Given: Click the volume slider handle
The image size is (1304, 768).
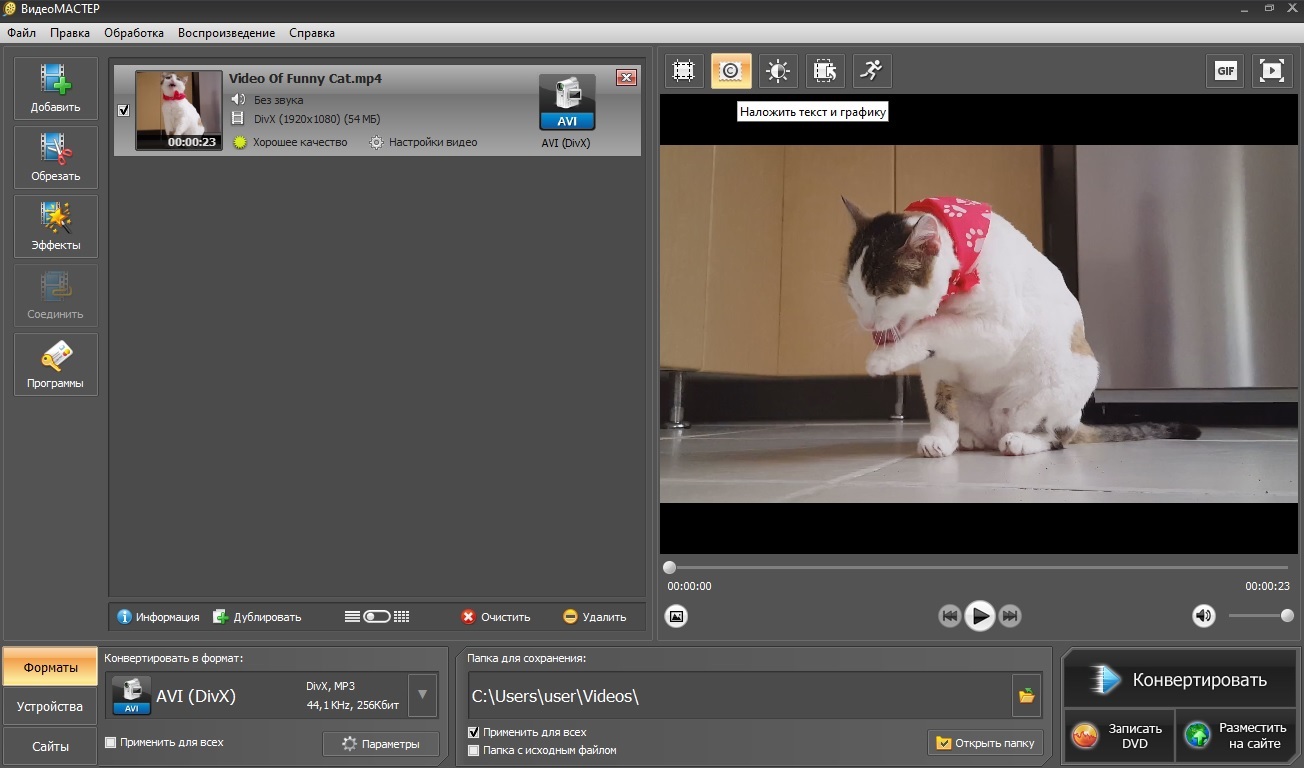Looking at the screenshot, I should [x=1287, y=616].
